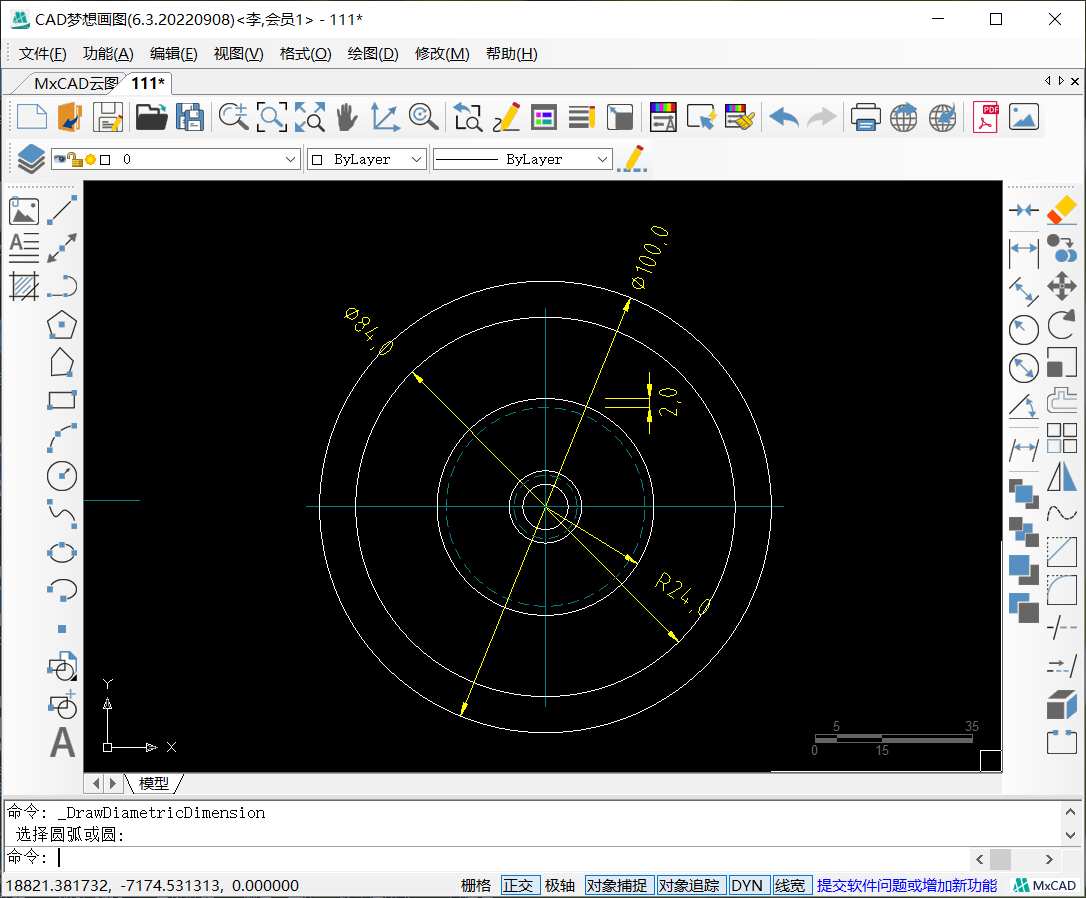Click the Ø100.0 dimension text
Image resolution: width=1086 pixels, height=898 pixels.
[x=650, y=257]
